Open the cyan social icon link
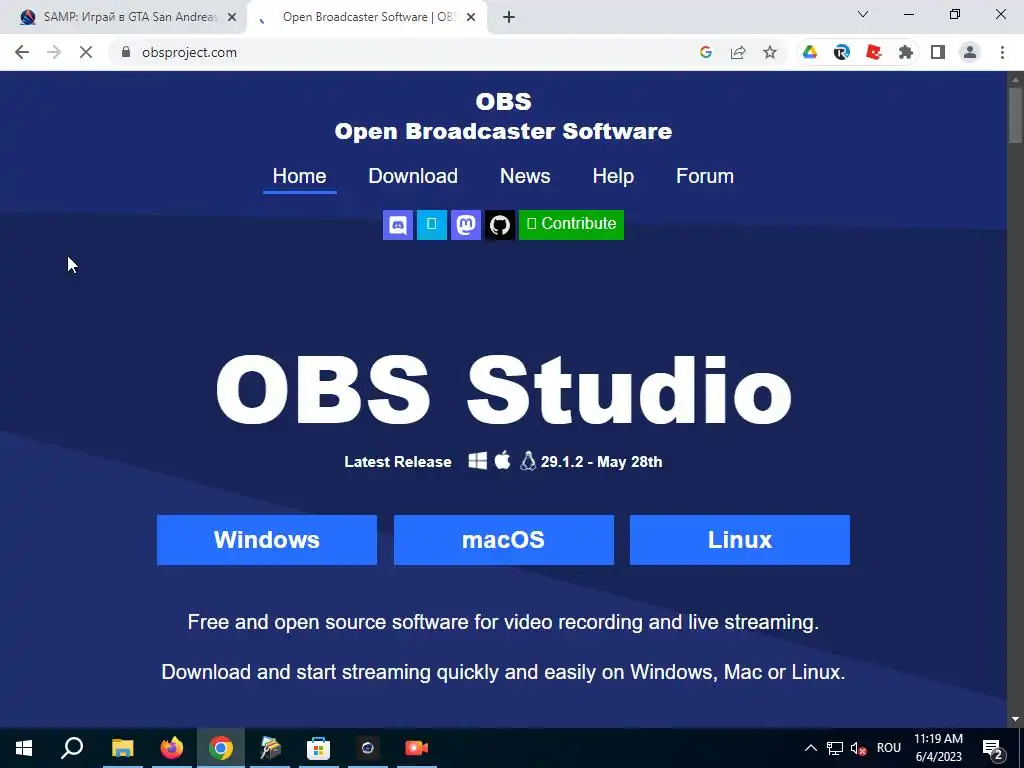1024x768 pixels. pos(432,225)
